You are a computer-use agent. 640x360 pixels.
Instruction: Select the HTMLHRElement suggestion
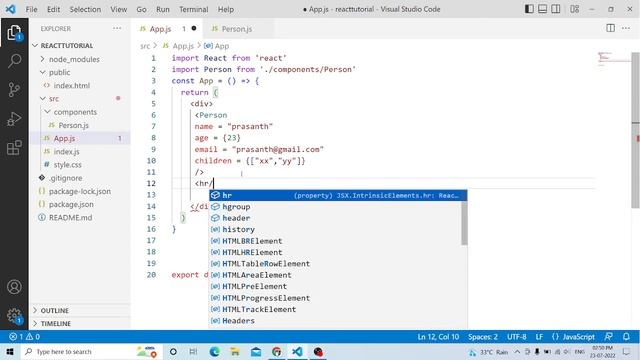coord(336,253)
